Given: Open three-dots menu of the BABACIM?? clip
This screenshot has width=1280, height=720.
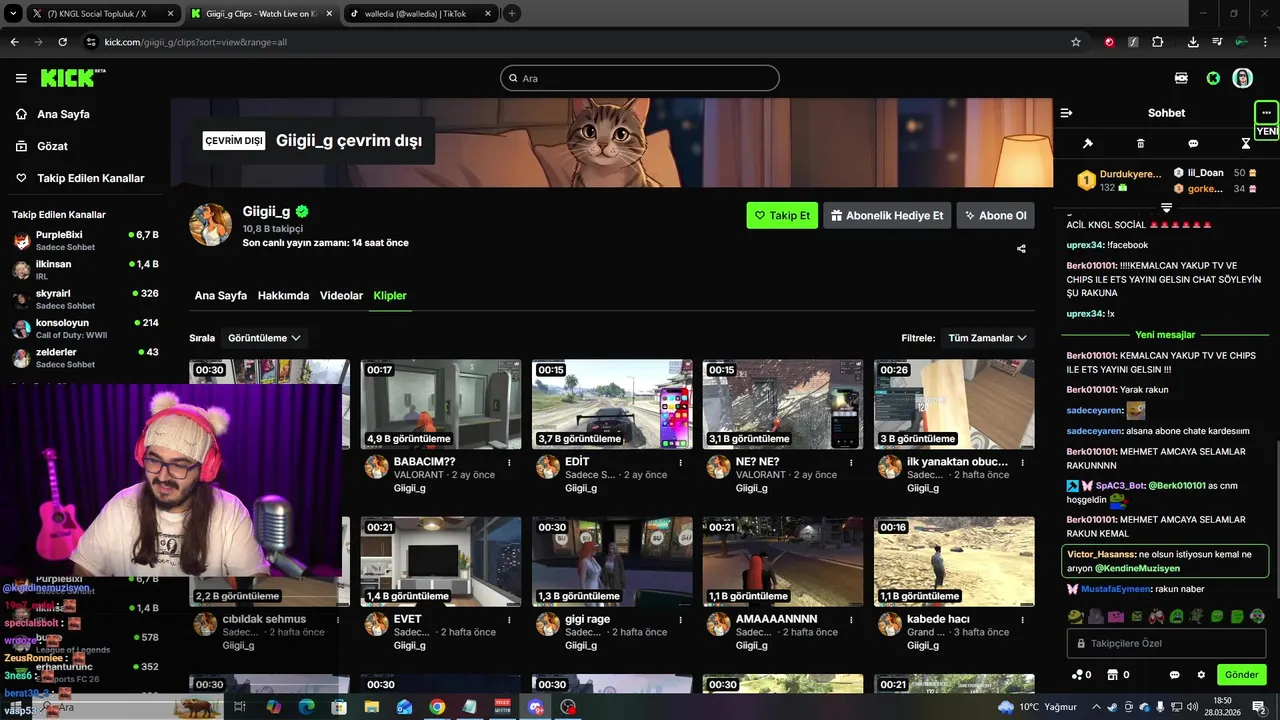Looking at the screenshot, I should (x=509, y=462).
